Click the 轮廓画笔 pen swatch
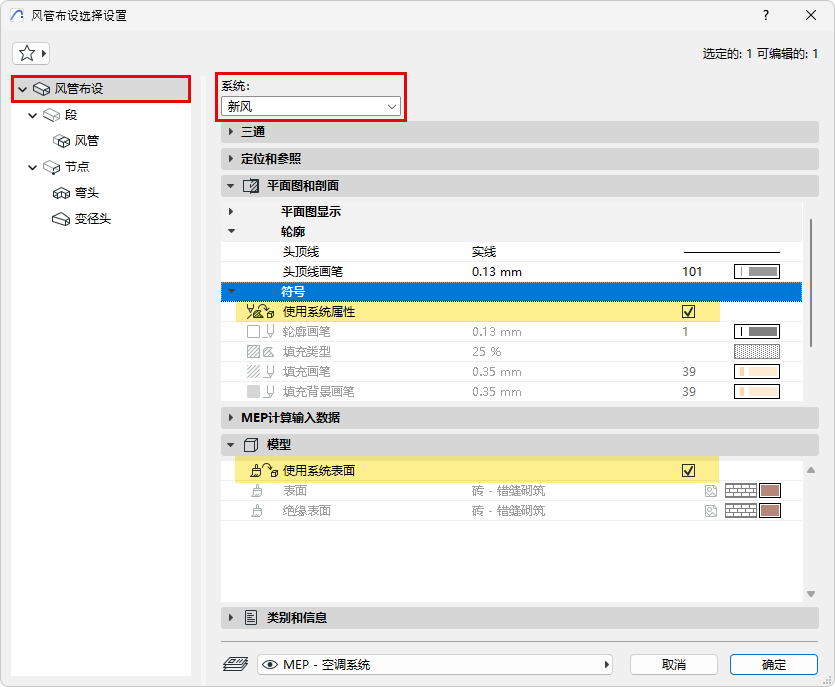This screenshot has width=835, height=687. 757,332
